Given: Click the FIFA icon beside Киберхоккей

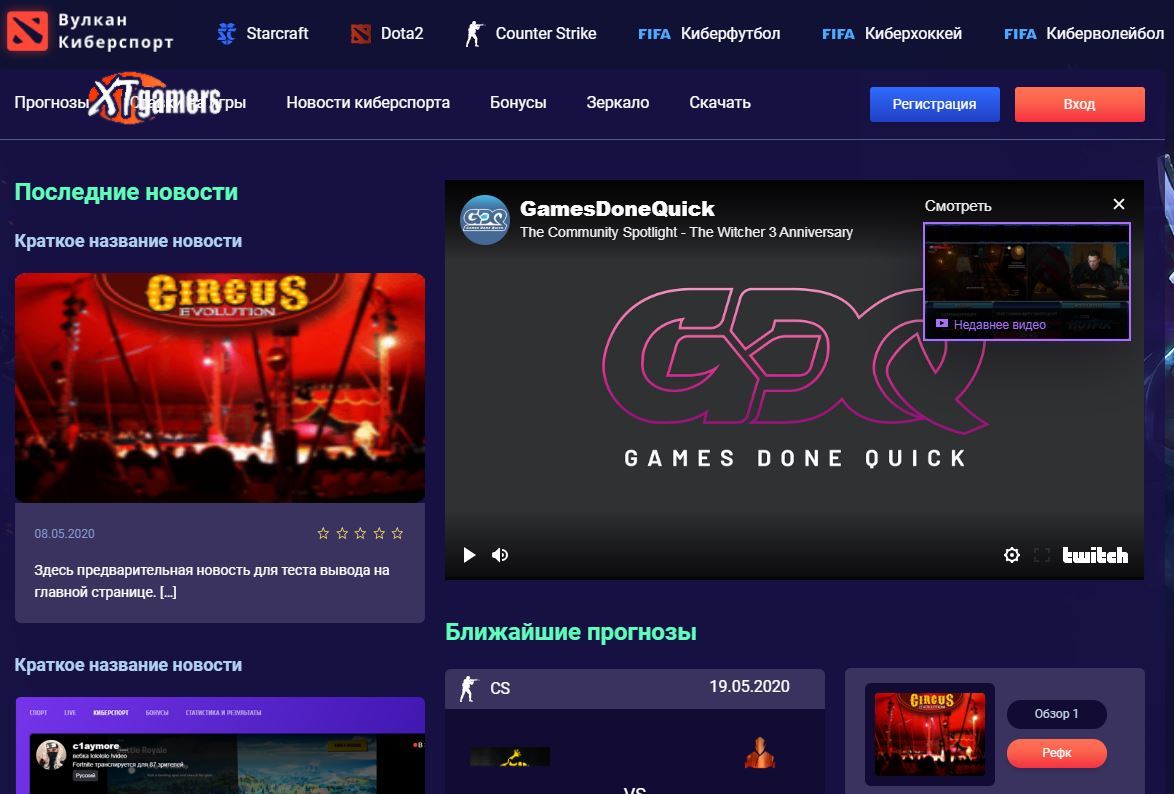Looking at the screenshot, I should pos(838,34).
